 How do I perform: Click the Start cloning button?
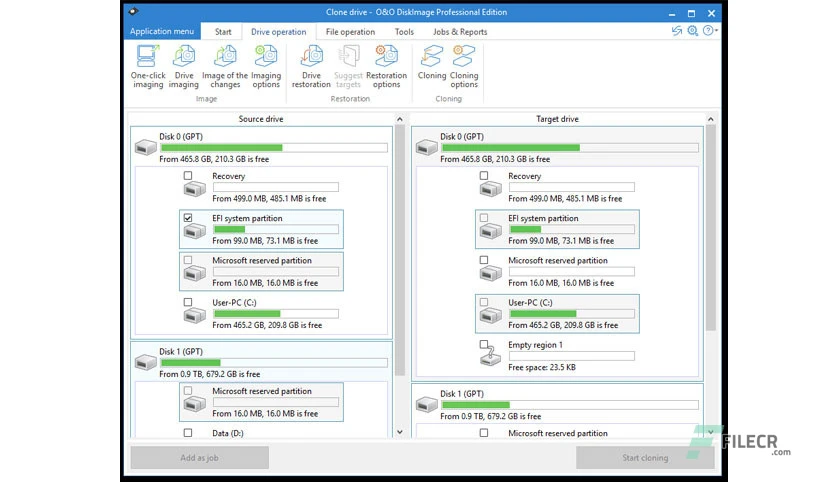pyautogui.click(x=645, y=457)
